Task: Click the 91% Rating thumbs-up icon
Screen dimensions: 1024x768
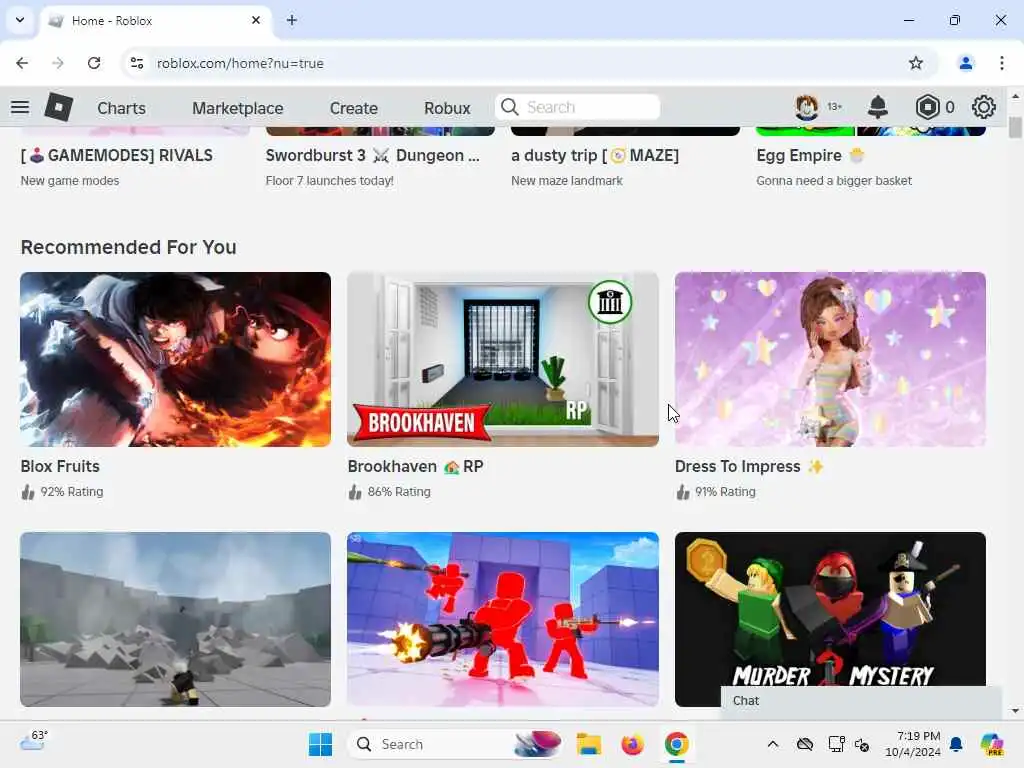Action: 682,492
